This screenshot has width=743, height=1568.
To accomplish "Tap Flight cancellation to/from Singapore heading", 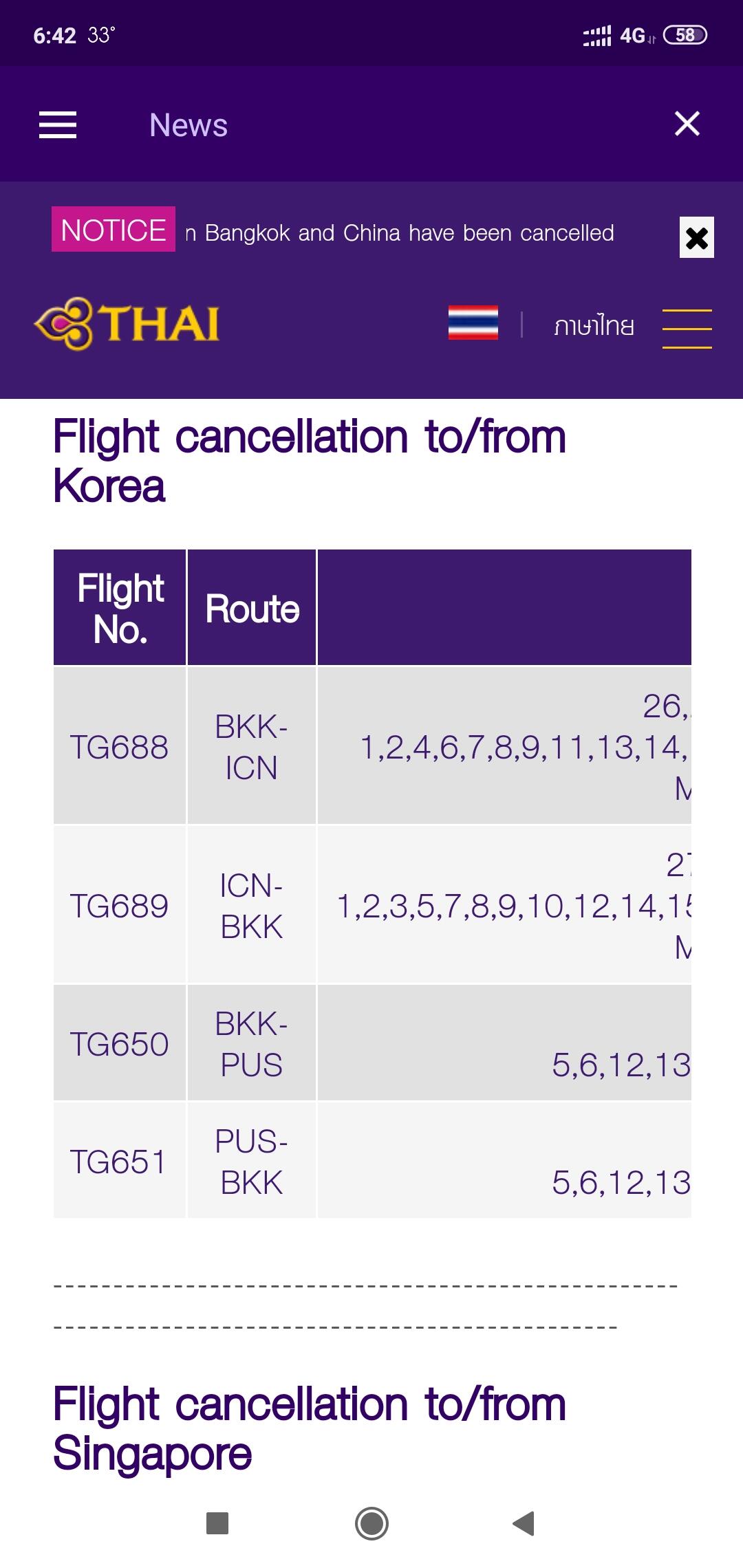I will (310, 1428).
